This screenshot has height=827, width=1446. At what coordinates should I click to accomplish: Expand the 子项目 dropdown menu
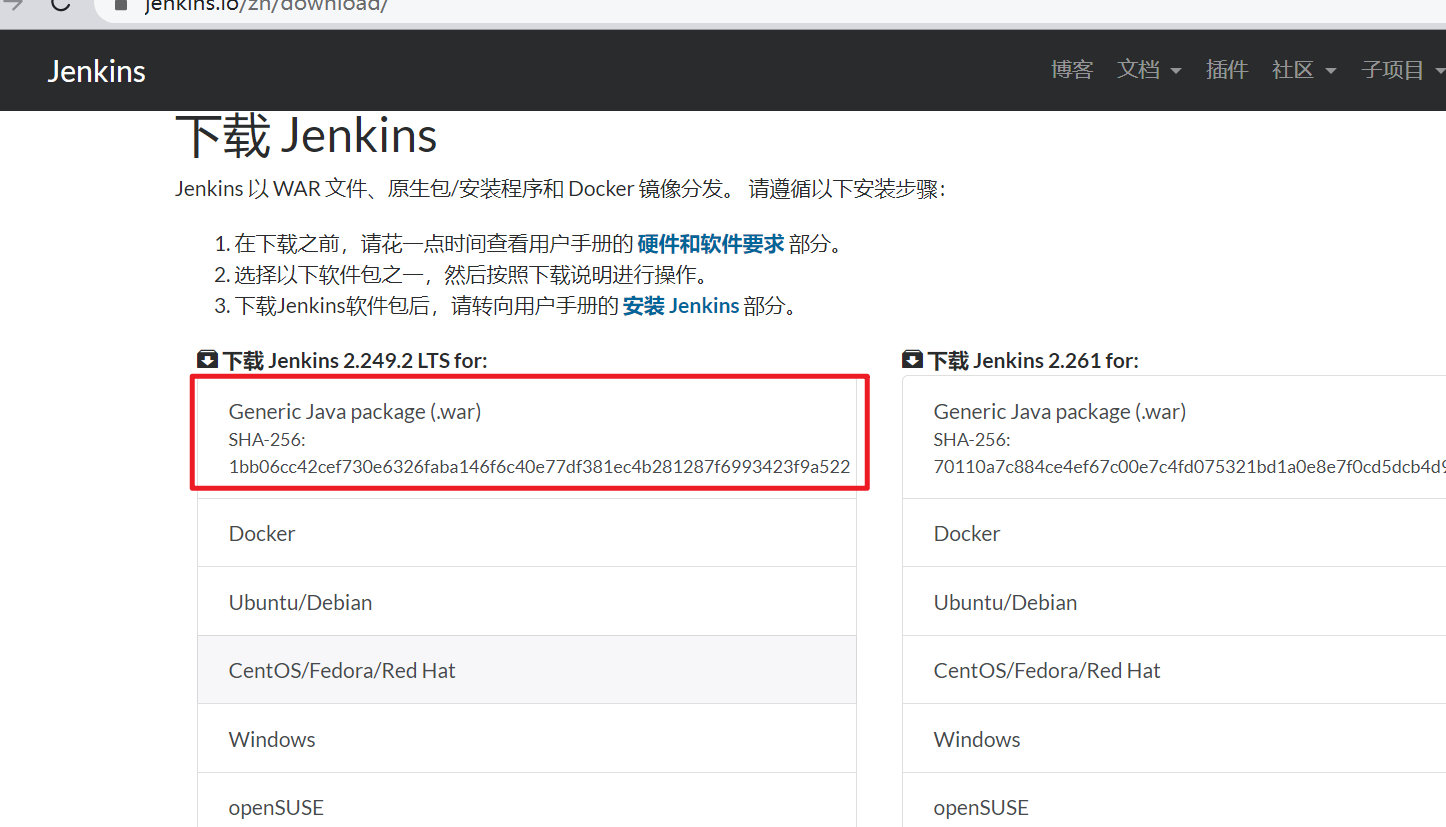pos(1403,70)
